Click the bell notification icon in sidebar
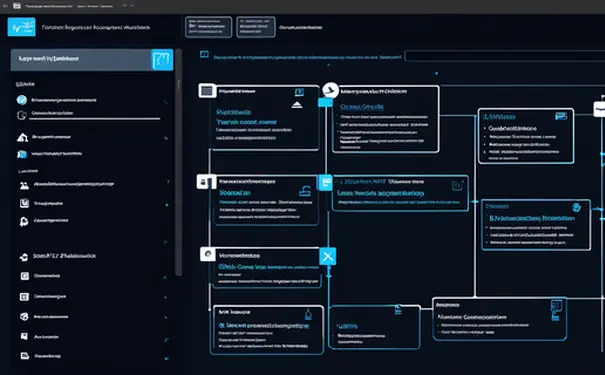Viewport: 605px width, 375px height. (x=24, y=221)
